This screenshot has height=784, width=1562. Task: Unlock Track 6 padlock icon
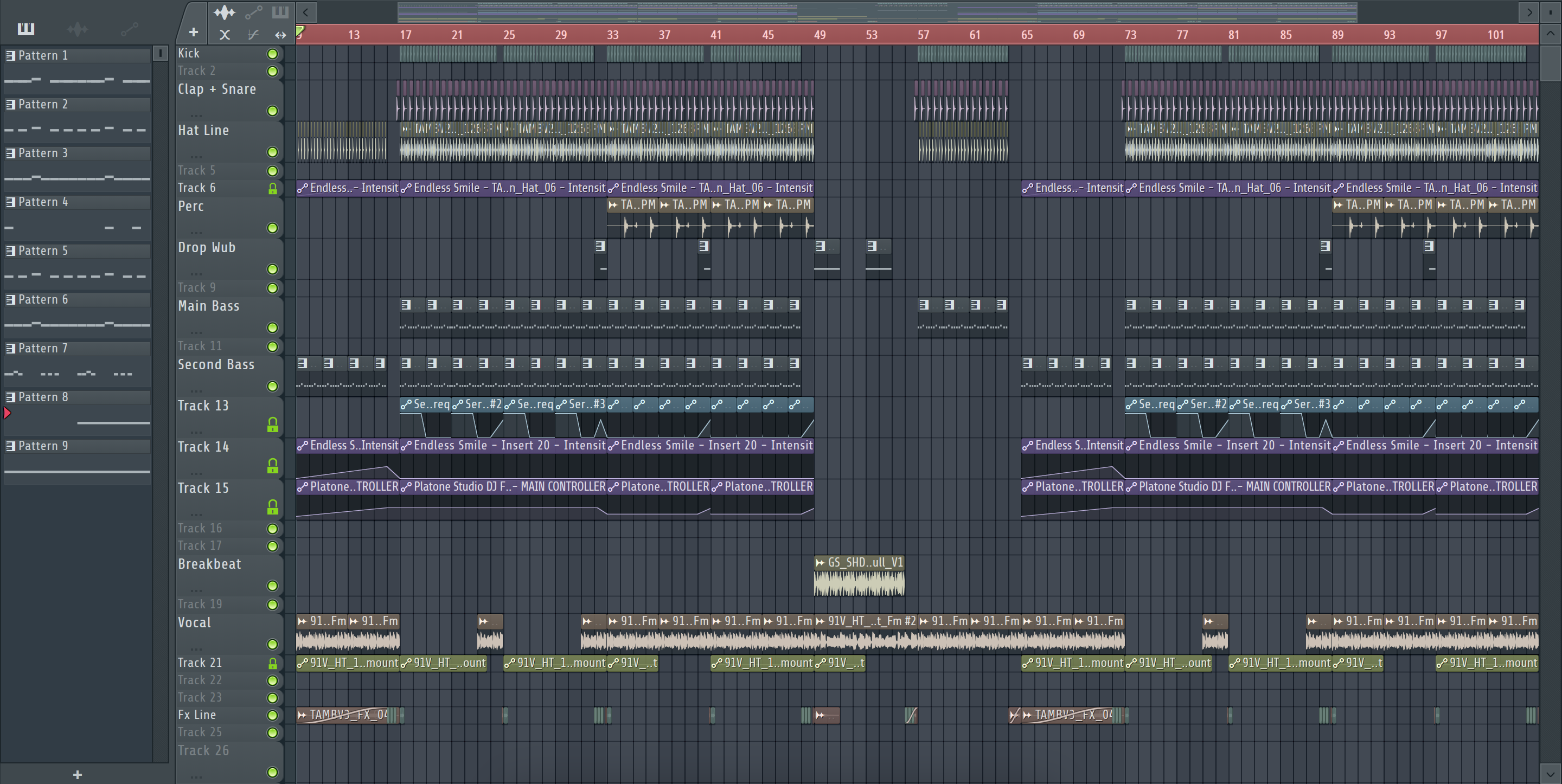tap(273, 189)
